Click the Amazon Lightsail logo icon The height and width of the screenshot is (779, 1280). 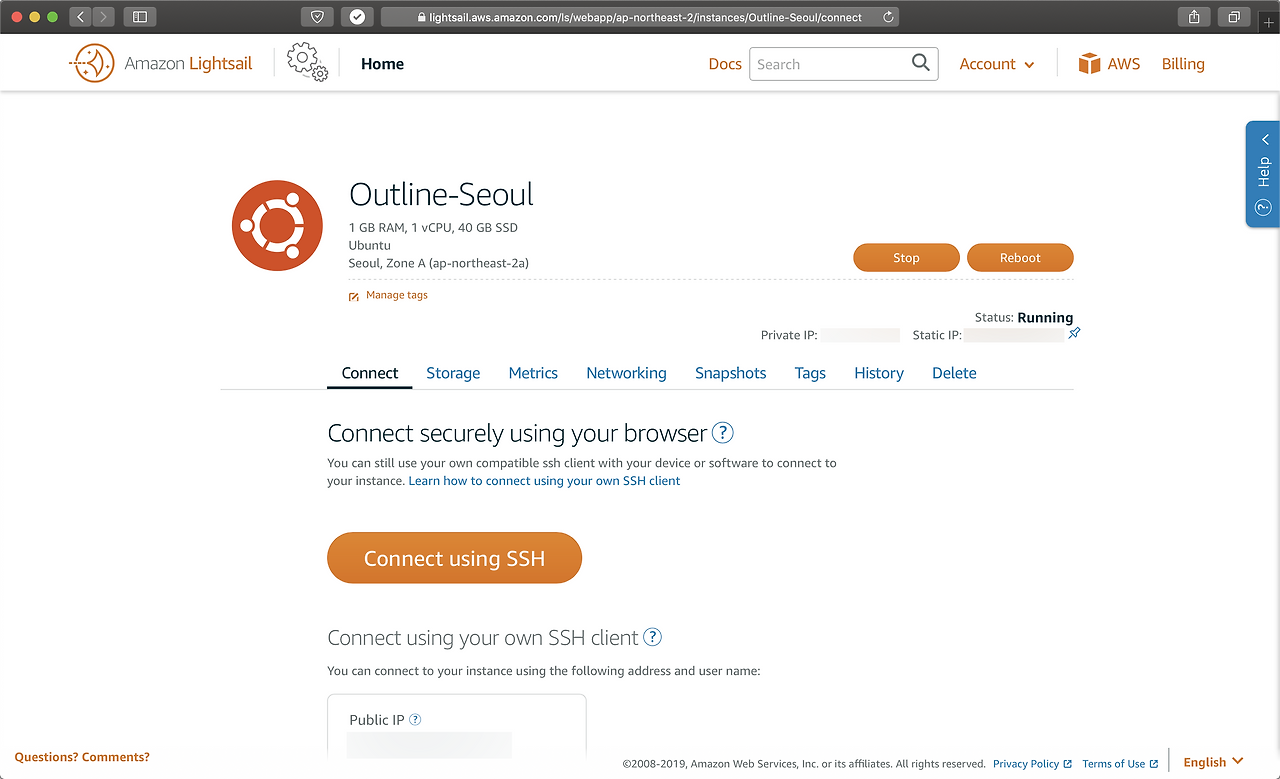[92, 63]
